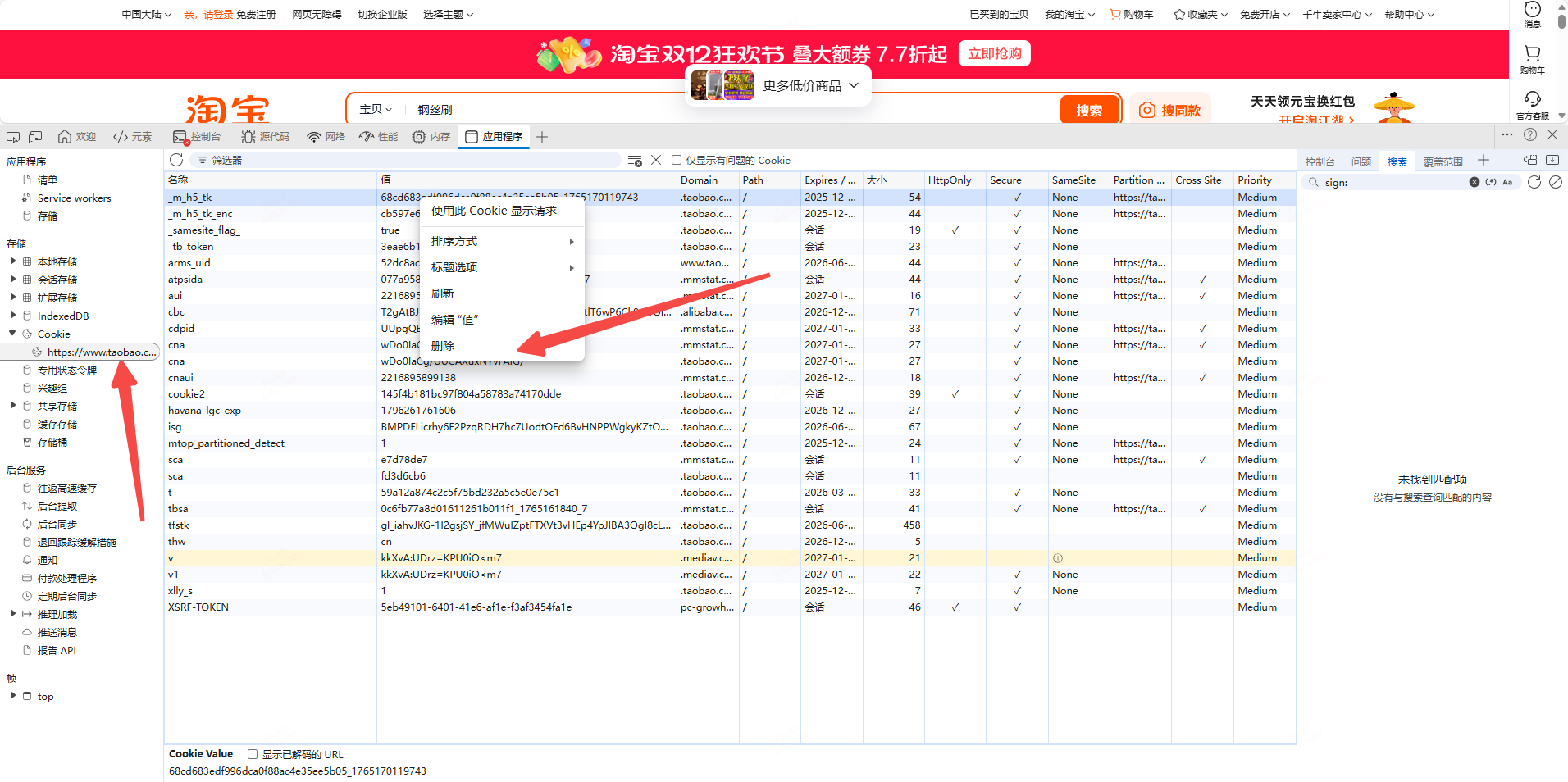Choose 编辑 "值" from the context menu

click(502, 320)
